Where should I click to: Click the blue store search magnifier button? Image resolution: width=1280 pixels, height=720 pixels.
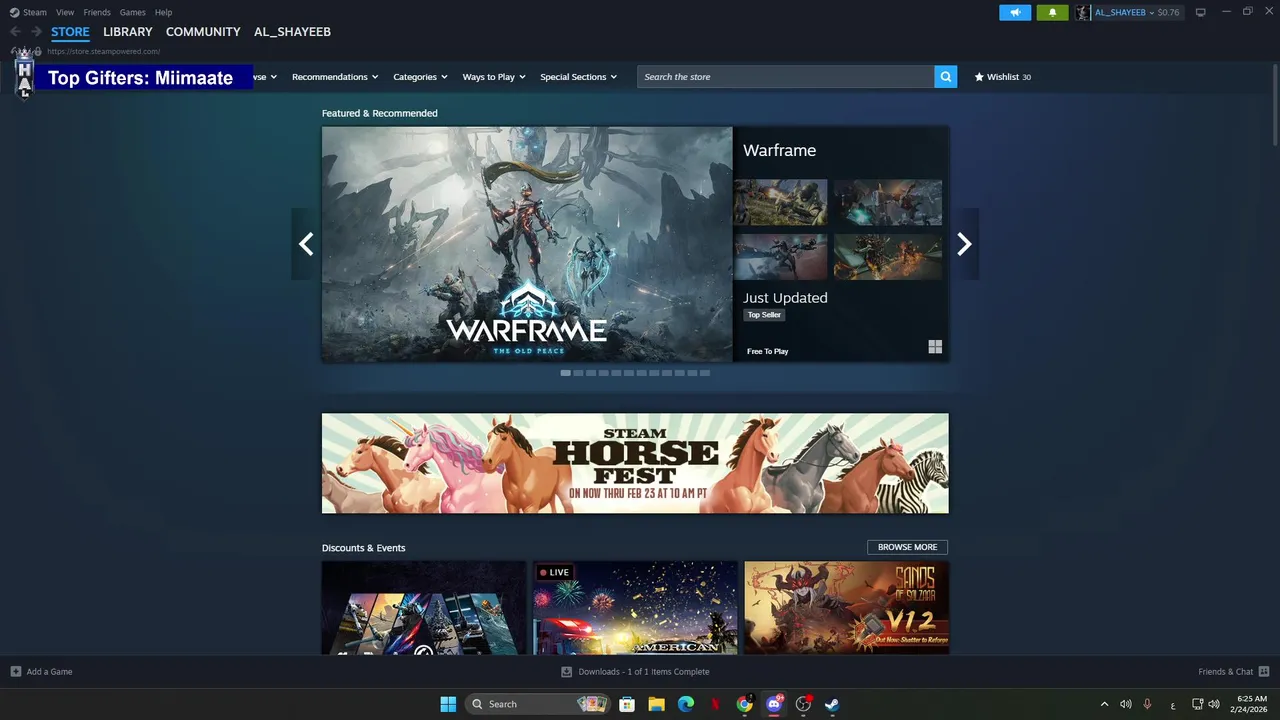click(x=946, y=77)
